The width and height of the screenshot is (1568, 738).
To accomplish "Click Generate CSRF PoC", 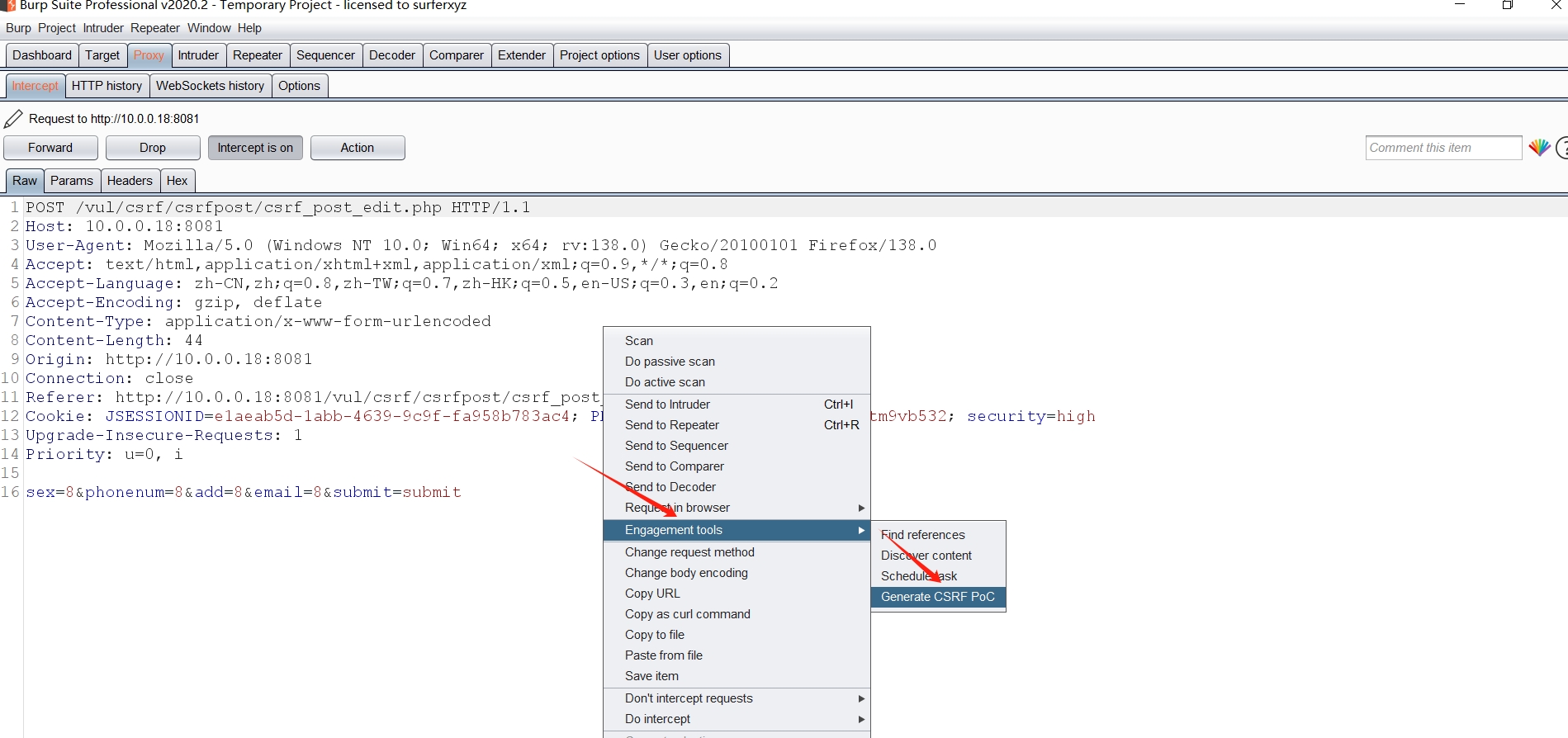I will [x=938, y=597].
